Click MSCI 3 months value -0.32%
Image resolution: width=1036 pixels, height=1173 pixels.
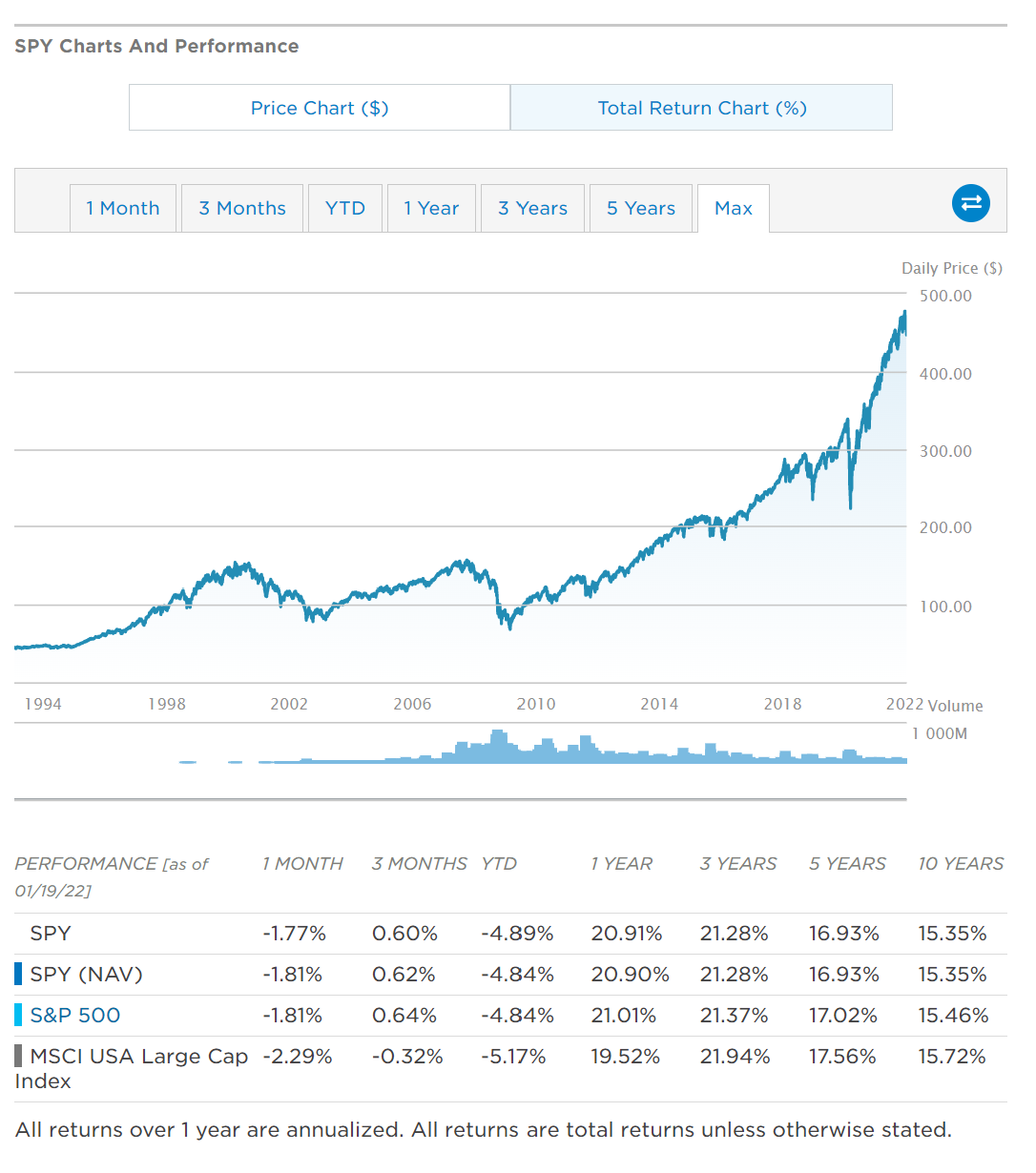(x=408, y=1057)
